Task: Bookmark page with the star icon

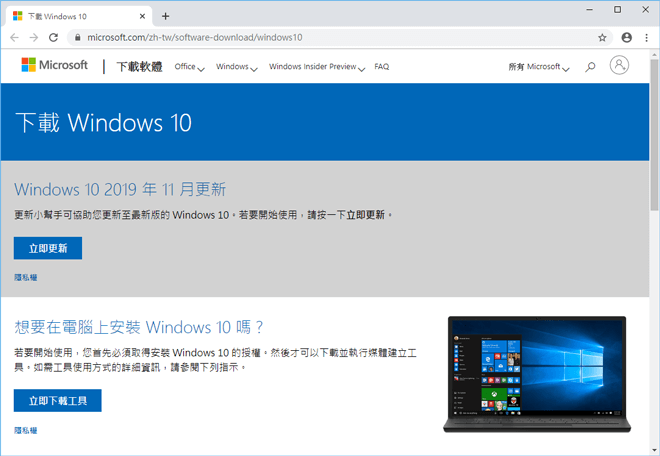Action: (602, 37)
